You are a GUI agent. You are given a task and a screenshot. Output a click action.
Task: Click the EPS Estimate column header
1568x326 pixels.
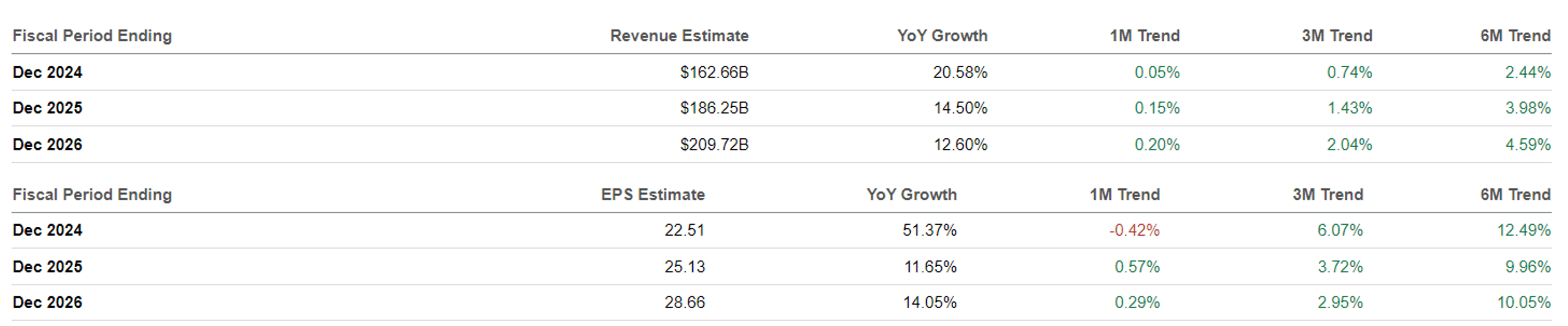652,194
